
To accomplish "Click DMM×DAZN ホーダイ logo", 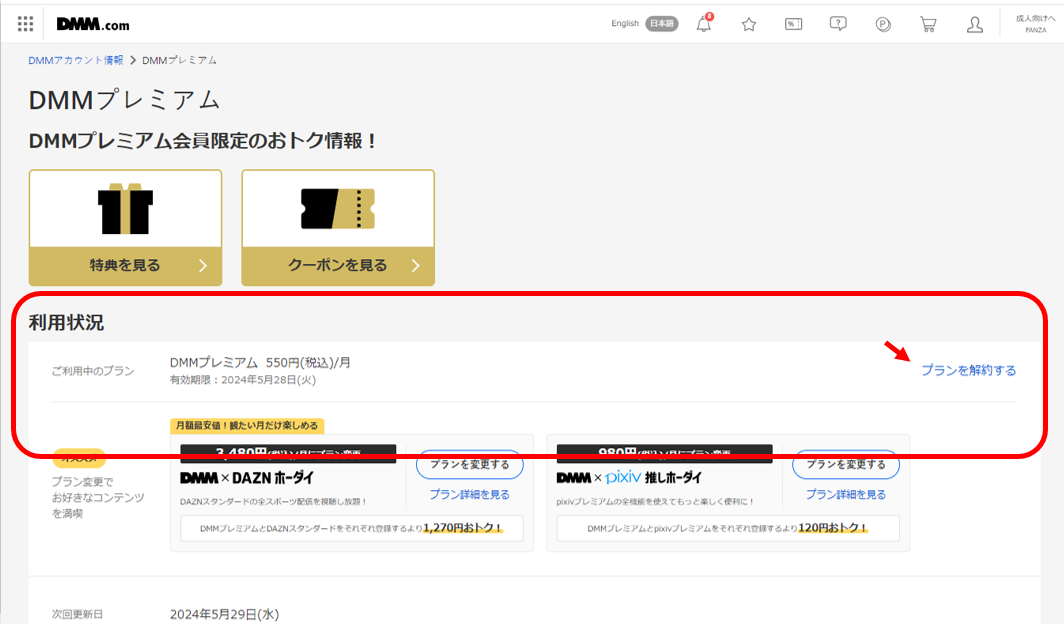I will [247, 477].
